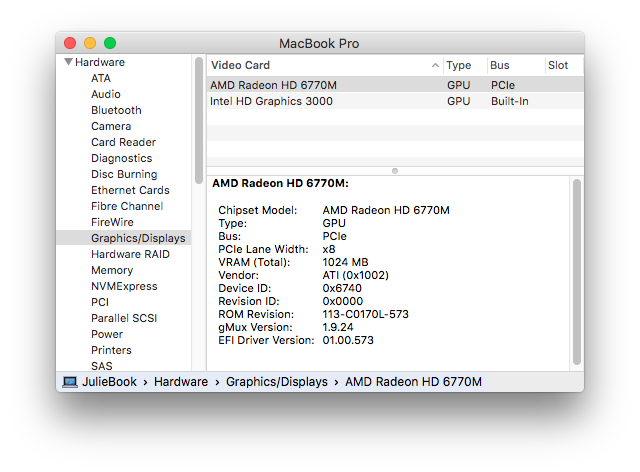Select Graphics/Displays in the sidebar
The height and width of the screenshot is (472, 640).
(x=124, y=238)
